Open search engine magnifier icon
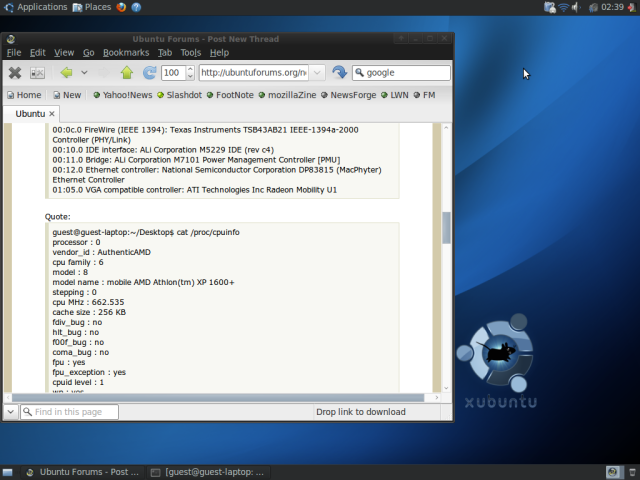This screenshot has height=480, width=640. click(359, 73)
